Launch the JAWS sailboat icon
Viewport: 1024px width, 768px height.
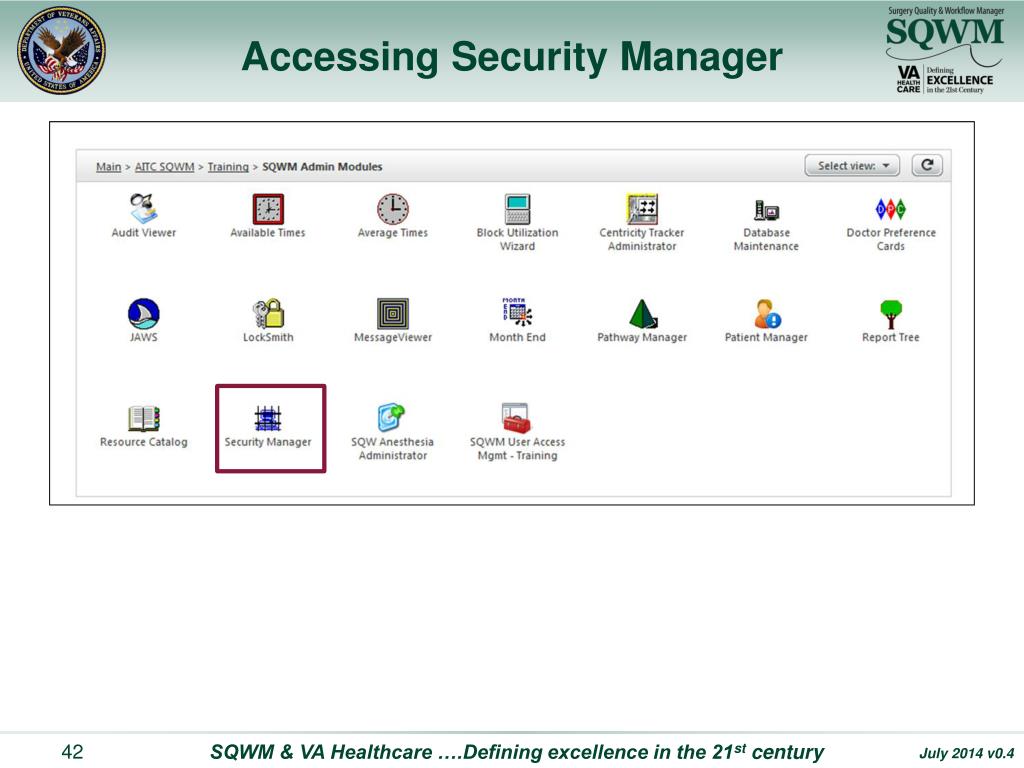pyautogui.click(x=144, y=313)
